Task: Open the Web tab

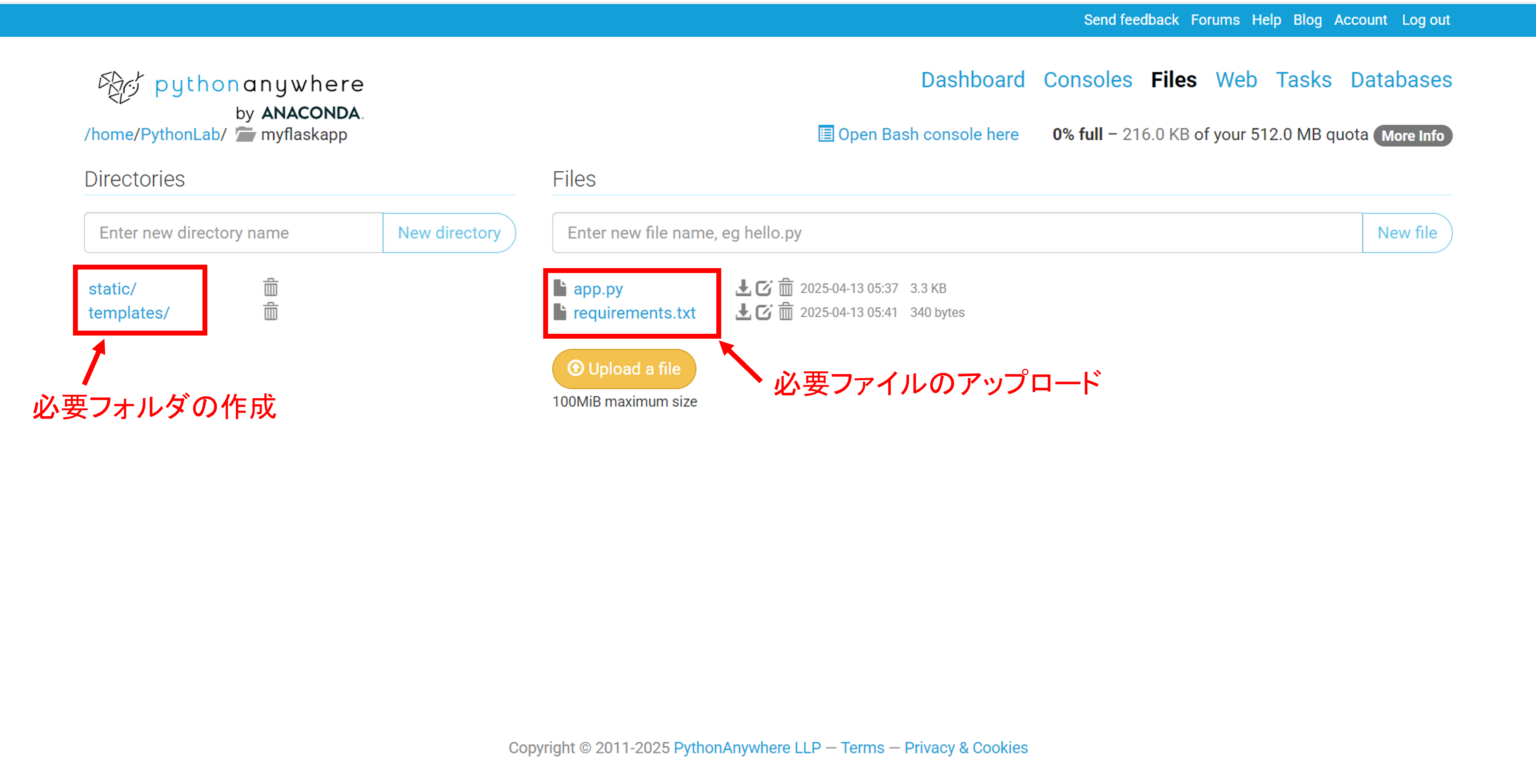Action: click(x=1236, y=80)
